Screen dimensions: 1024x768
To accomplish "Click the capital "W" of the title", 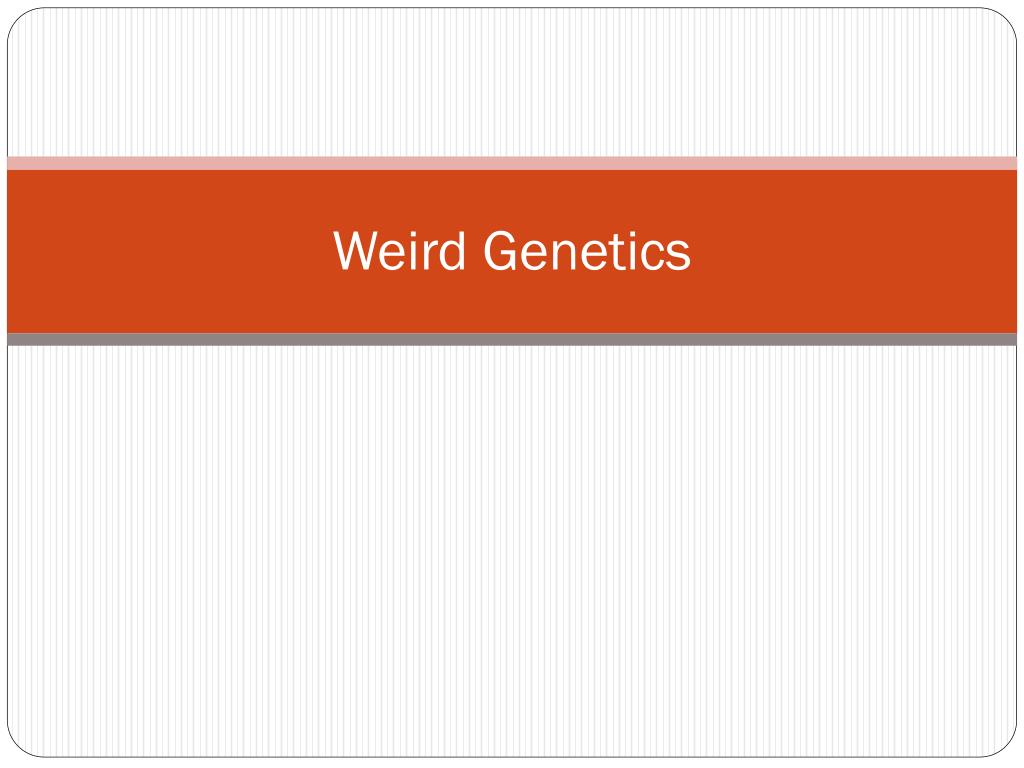I will (x=359, y=251).
